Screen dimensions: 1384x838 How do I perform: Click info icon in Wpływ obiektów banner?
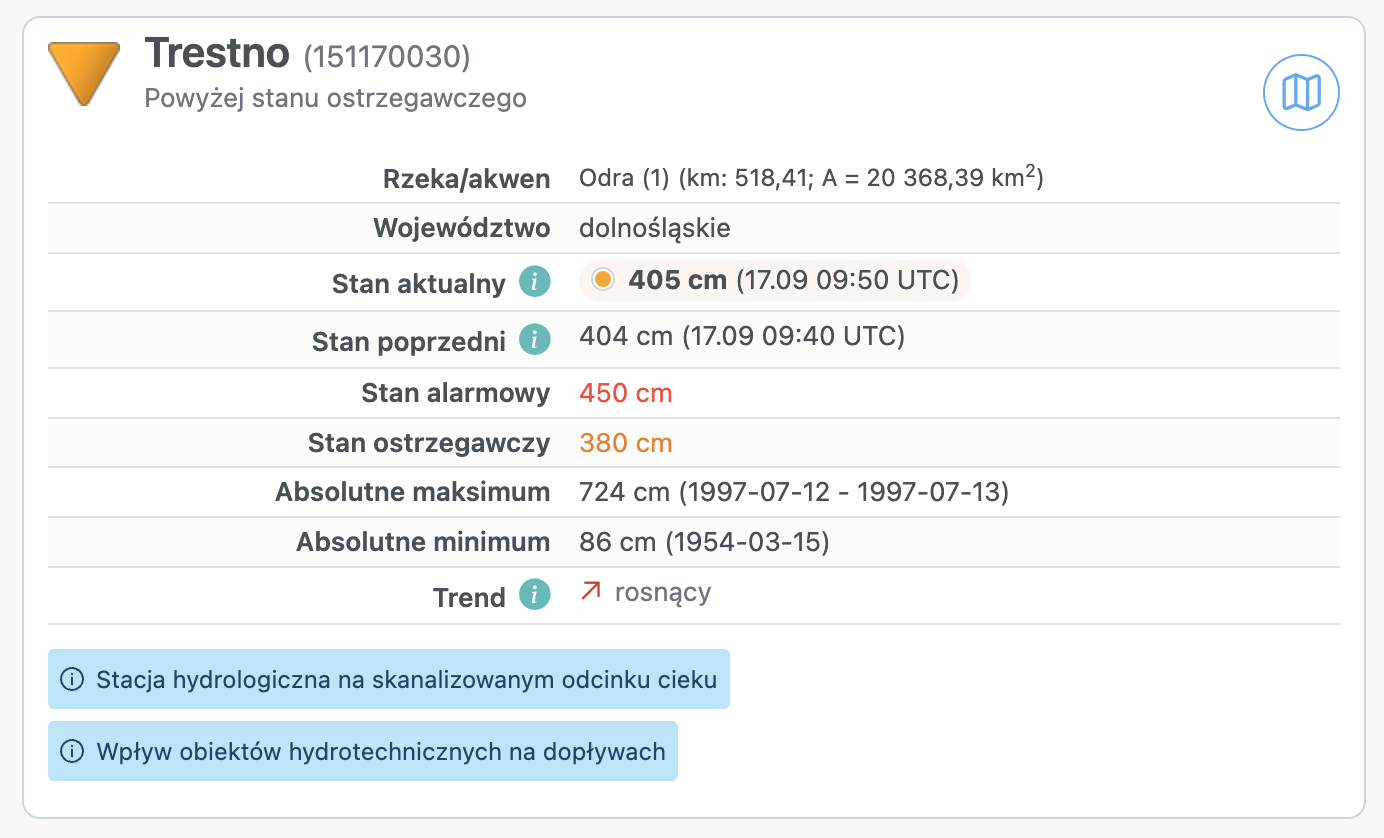point(71,751)
